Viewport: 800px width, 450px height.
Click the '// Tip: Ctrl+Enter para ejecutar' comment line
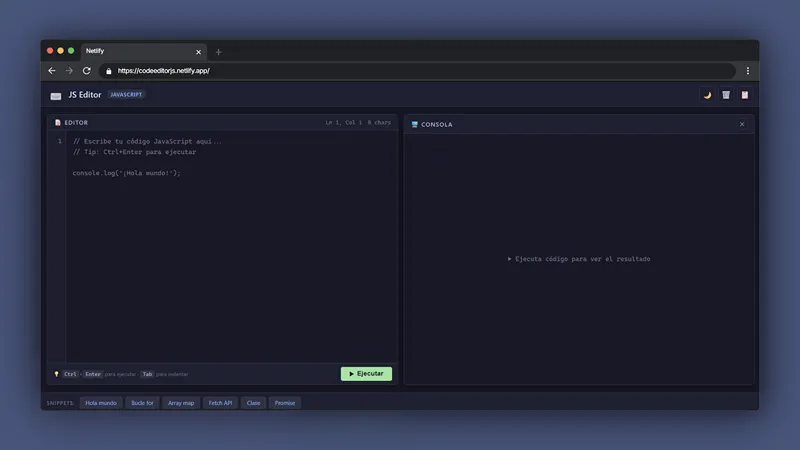[134, 152]
